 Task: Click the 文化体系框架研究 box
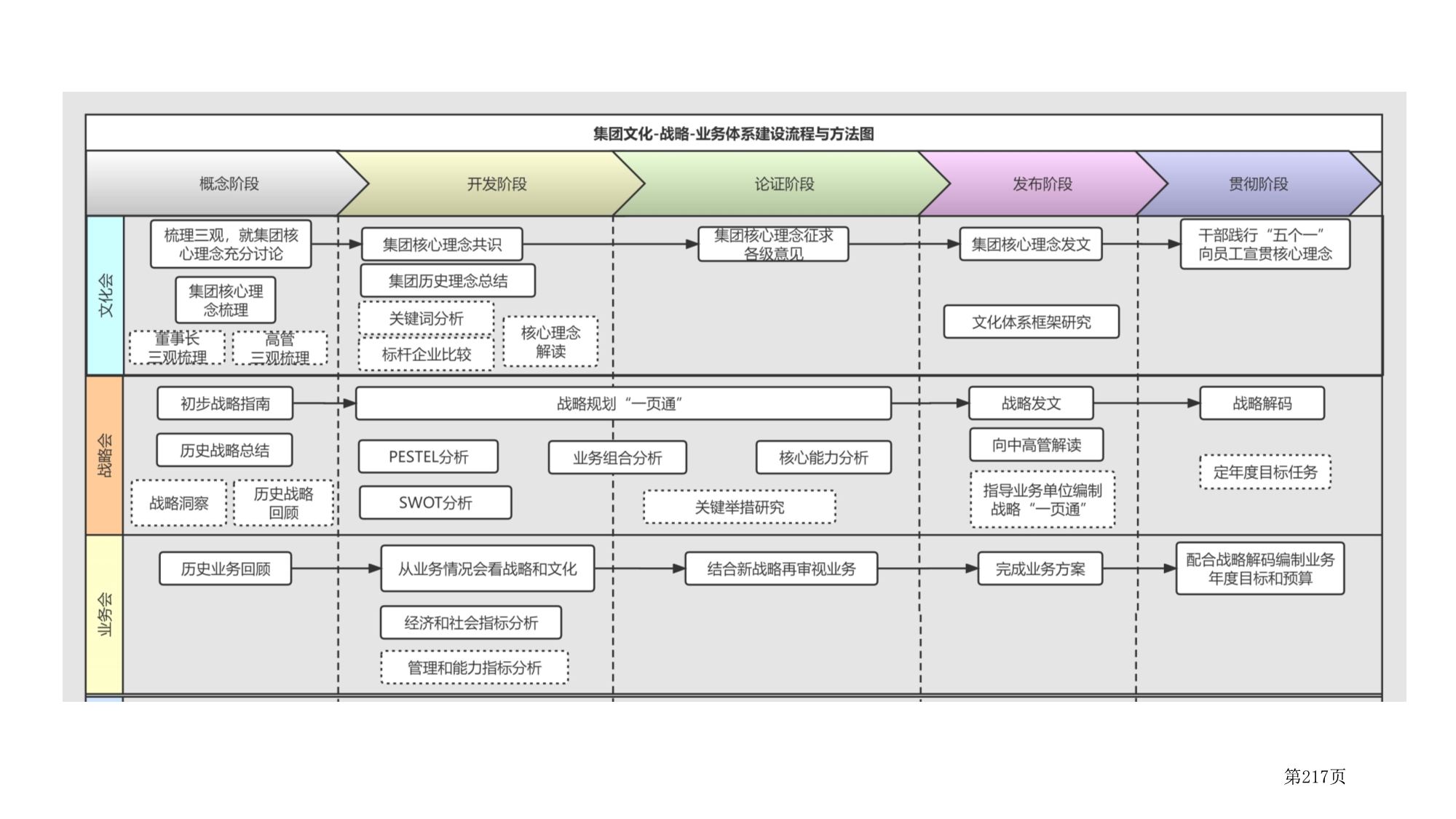coord(1031,322)
